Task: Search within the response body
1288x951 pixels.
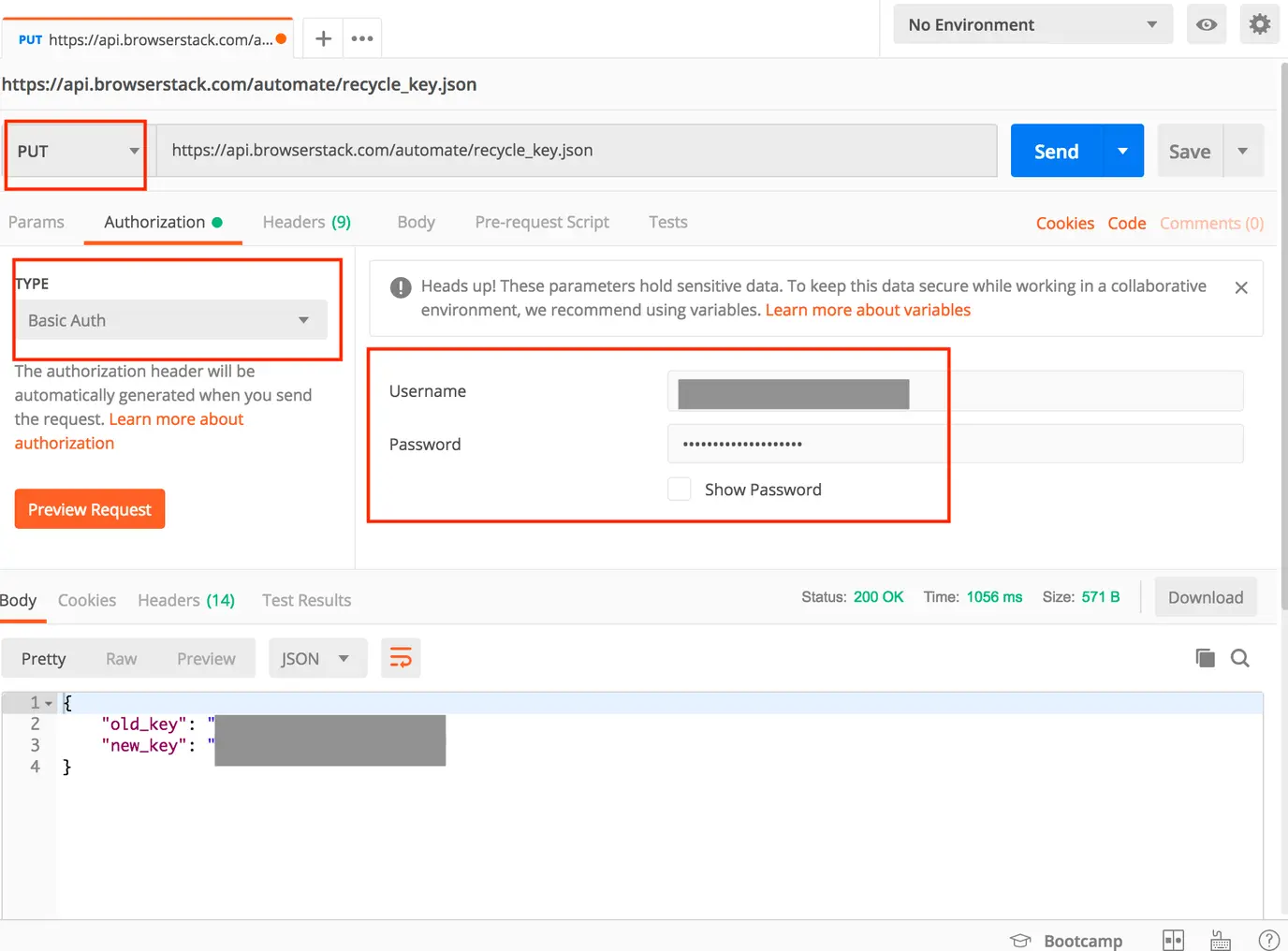Action: click(1240, 658)
